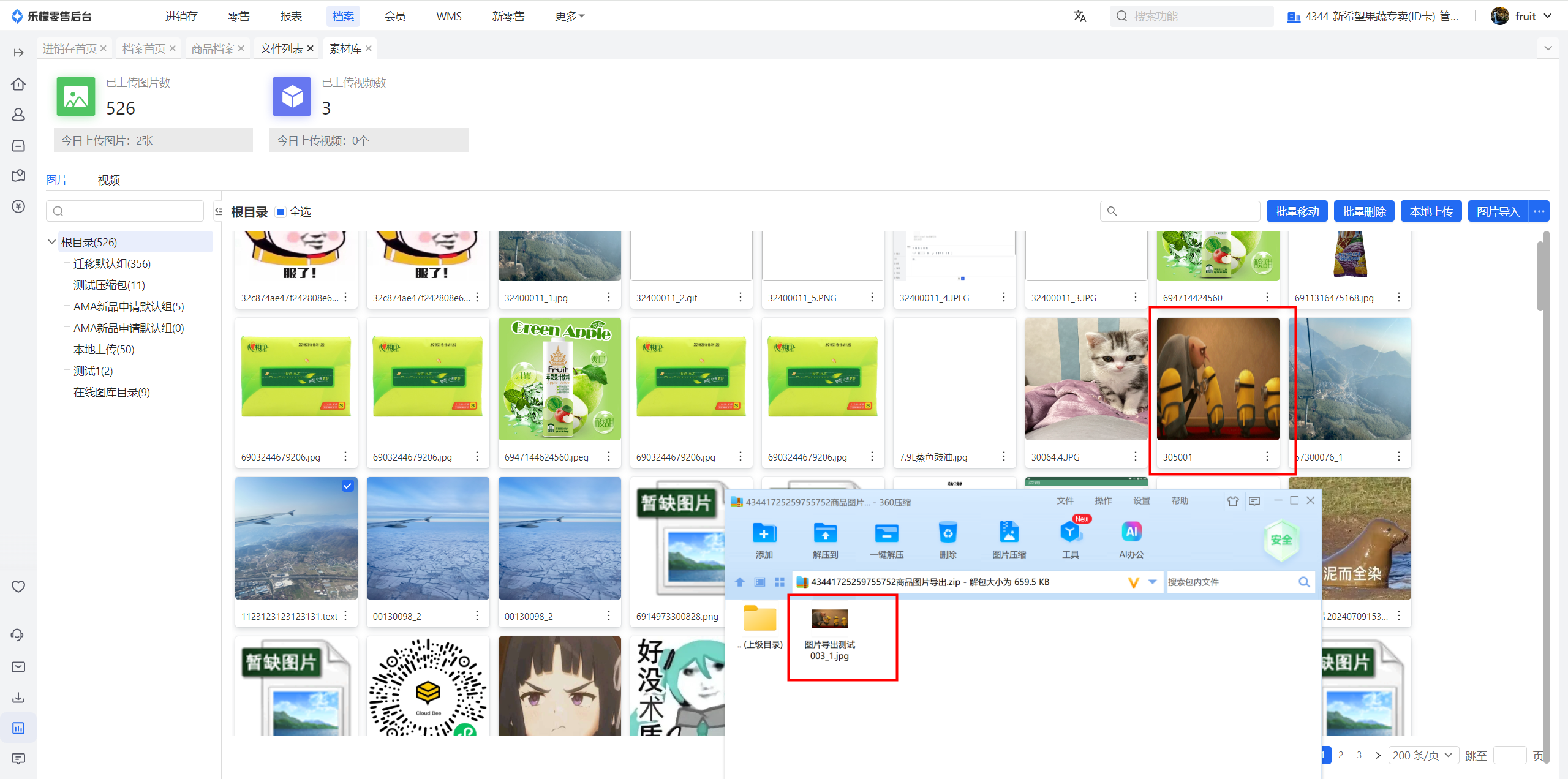Open 工具 icon in 360压缩 window

click(x=1070, y=540)
